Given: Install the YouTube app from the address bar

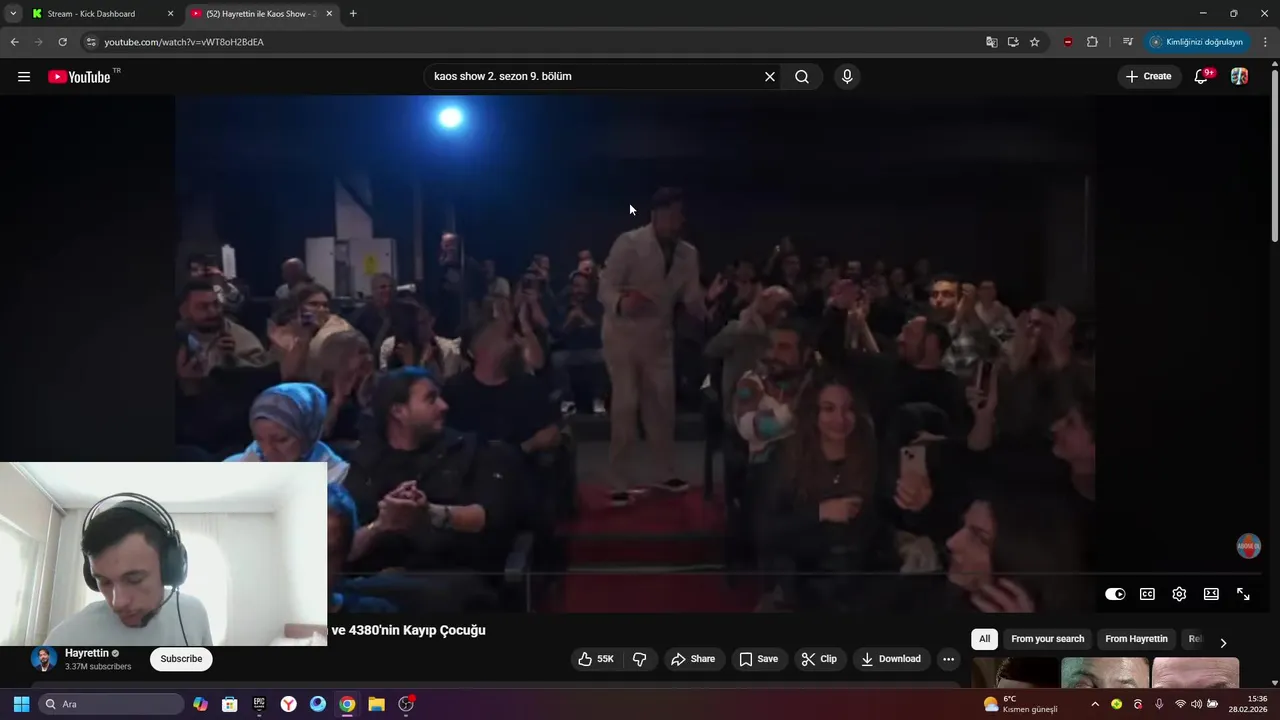Looking at the screenshot, I should pyautogui.click(x=1013, y=42).
